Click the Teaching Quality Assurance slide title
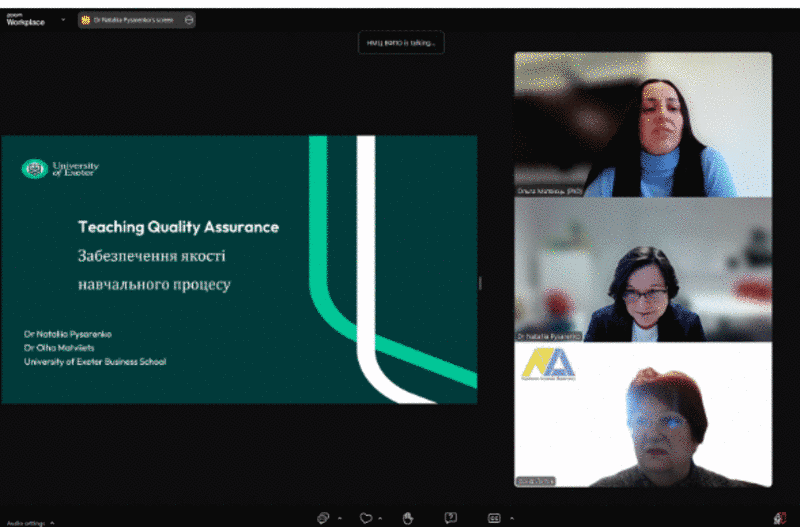The width and height of the screenshot is (800, 527). click(178, 227)
